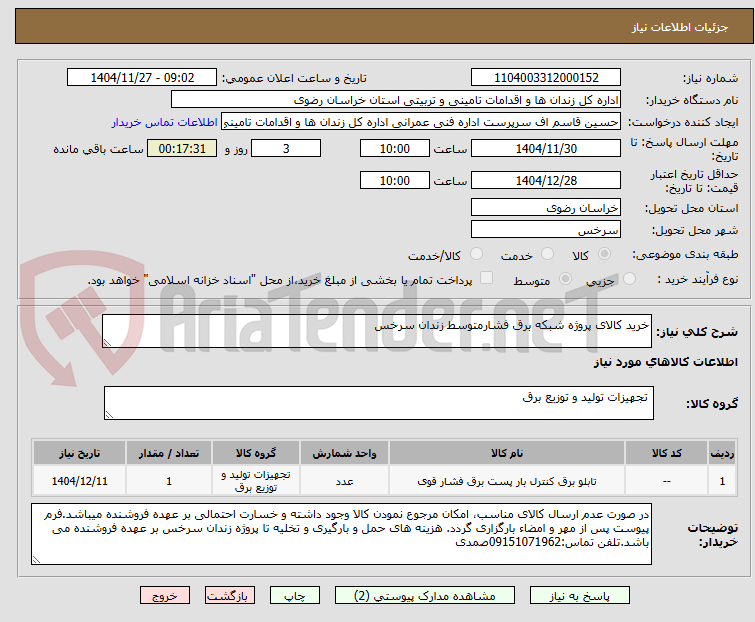The image size is (755, 622).
Task: Click the delivery city field سرخس
Action: point(546,230)
